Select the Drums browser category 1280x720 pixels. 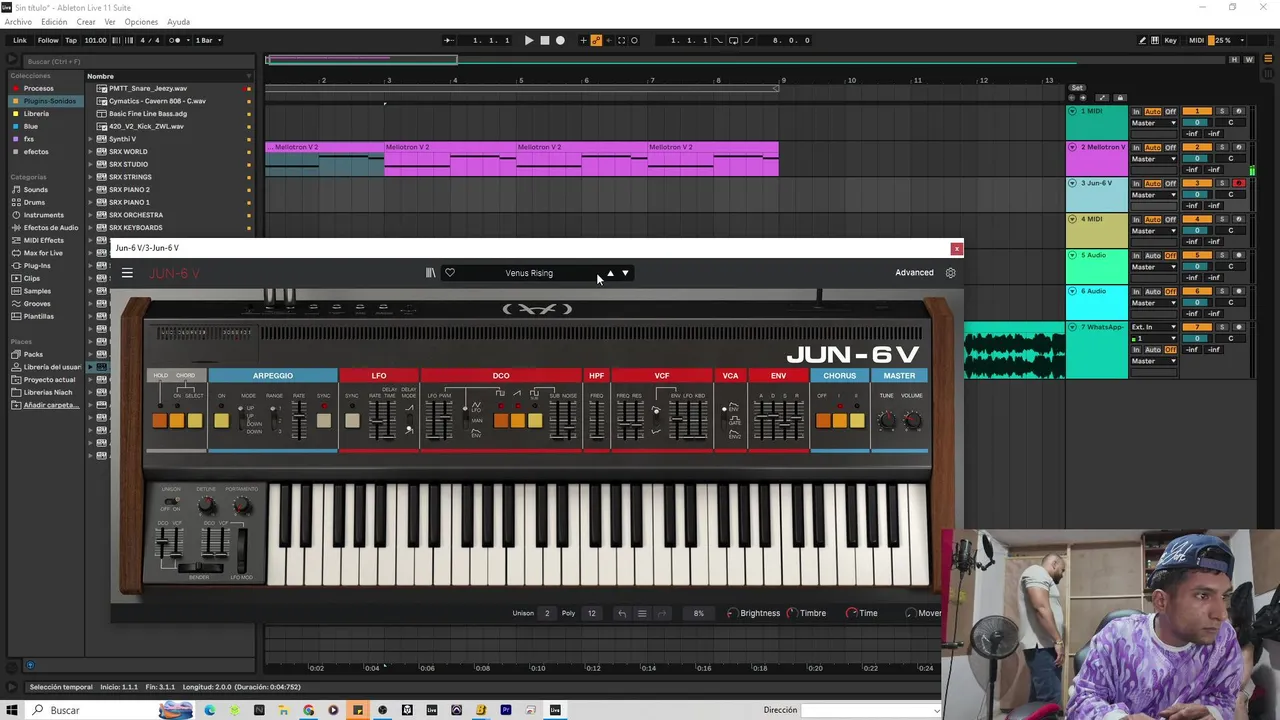pos(34,202)
